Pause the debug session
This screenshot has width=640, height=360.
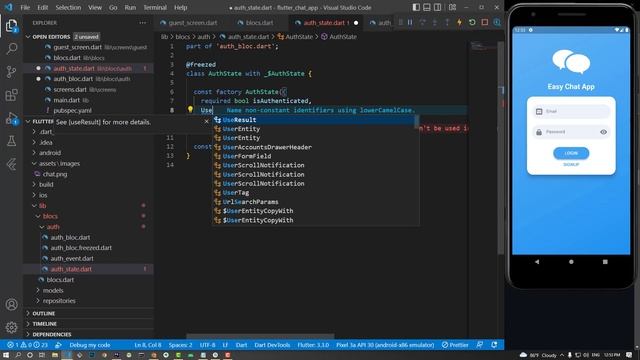(x=410, y=22)
